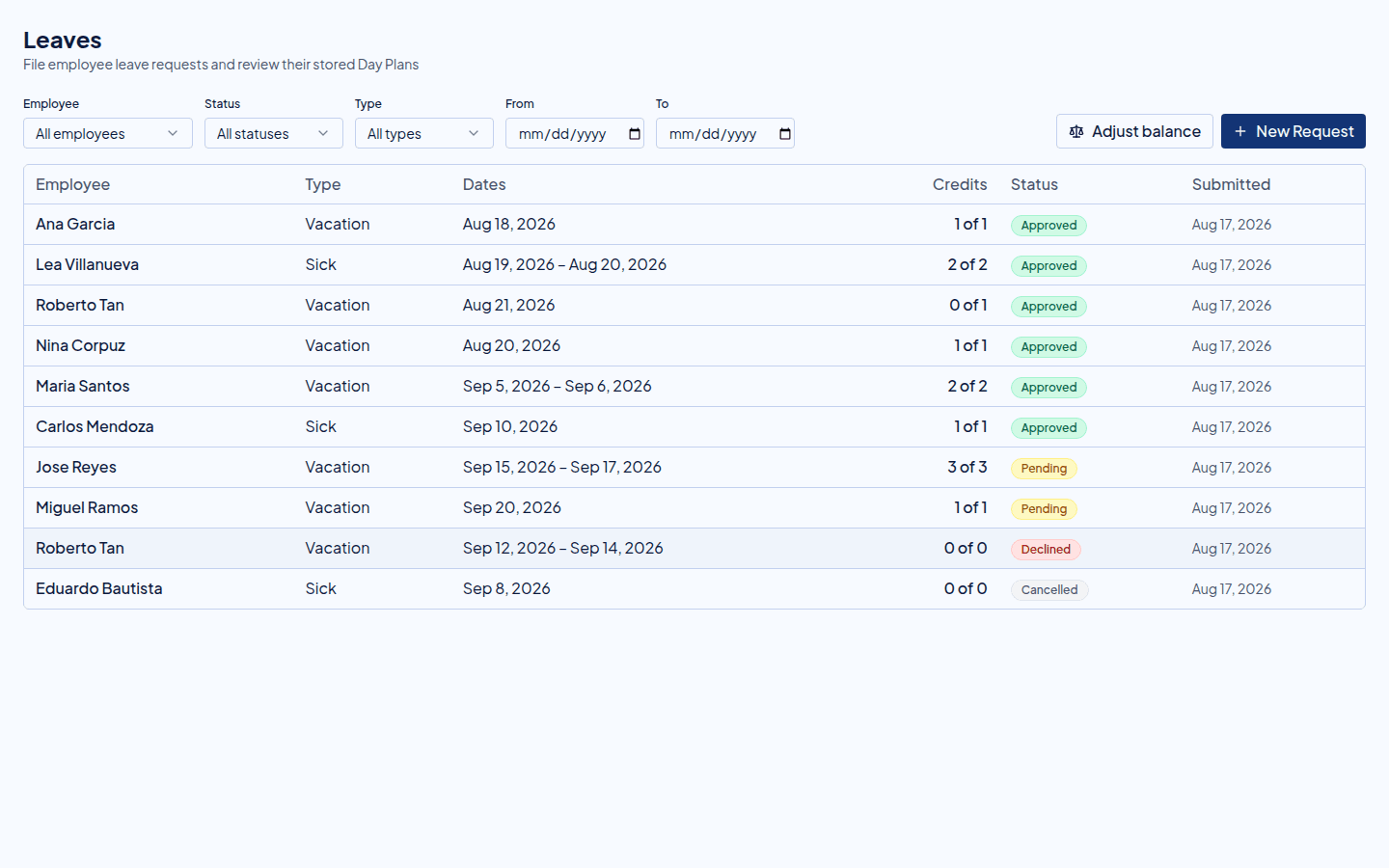Click the date Aug 18, 2026
The image size is (1389, 868).
pos(509,224)
